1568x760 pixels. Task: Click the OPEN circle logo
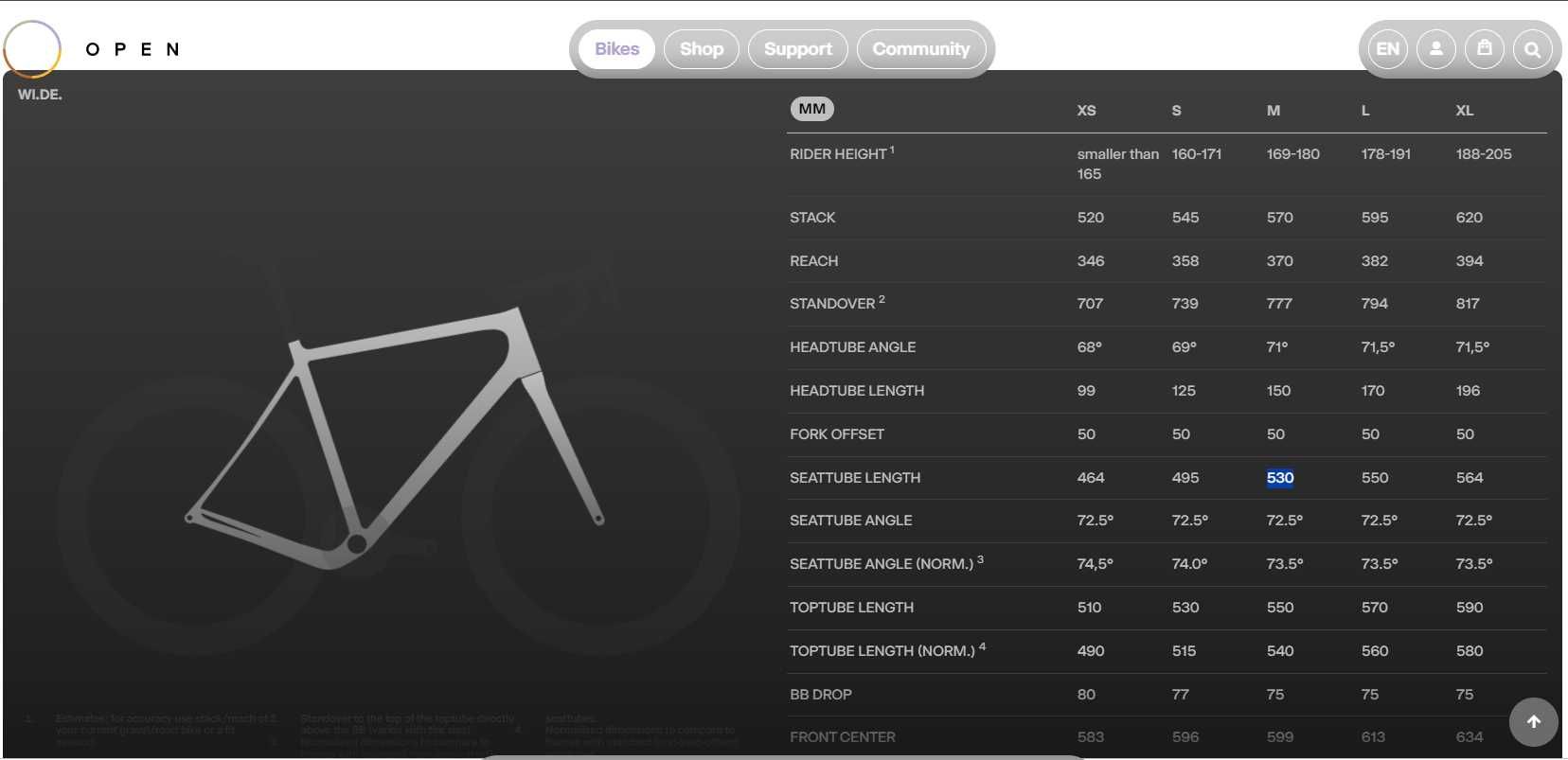[32, 48]
